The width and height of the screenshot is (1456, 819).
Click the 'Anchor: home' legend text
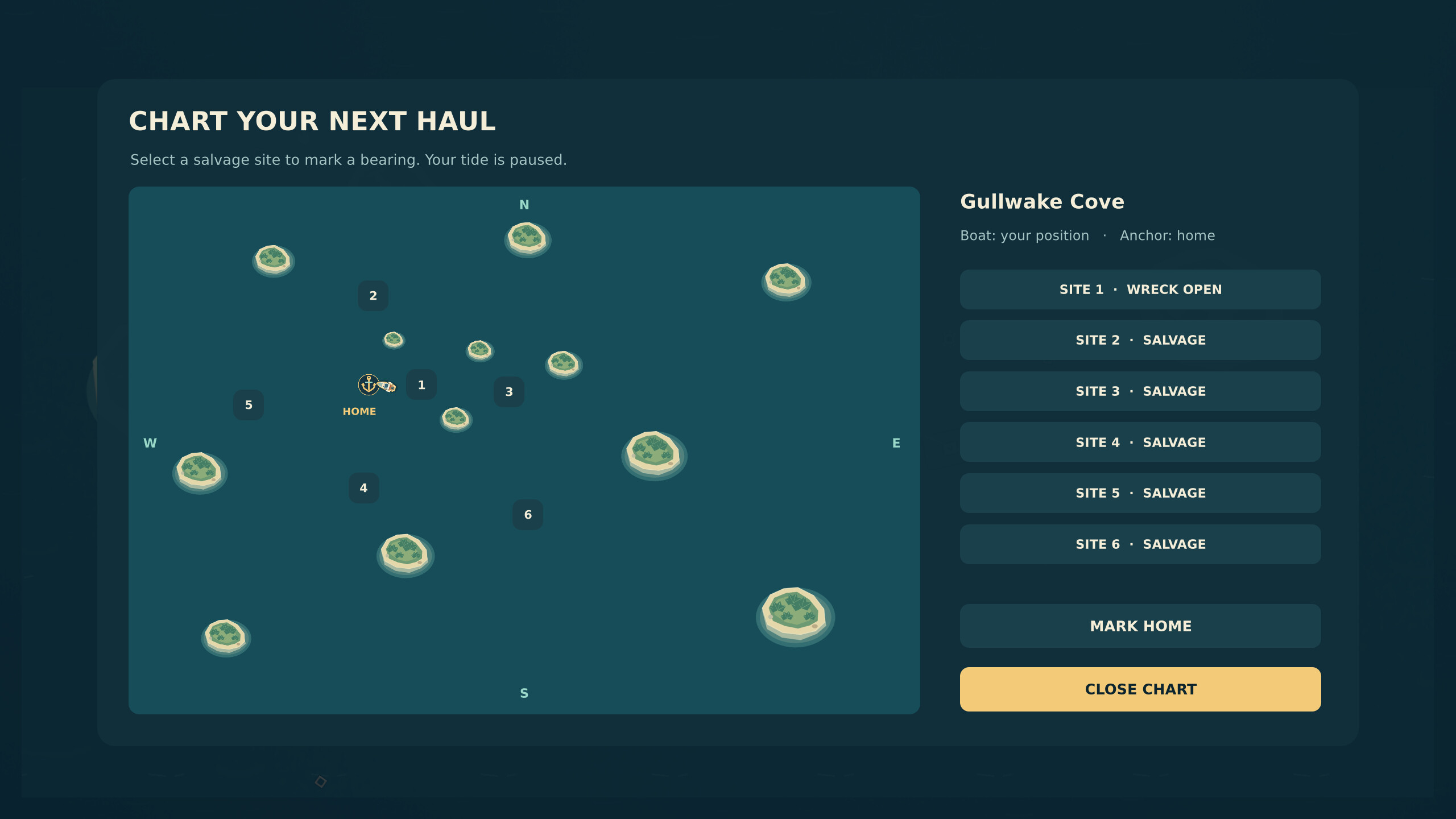tap(1168, 235)
